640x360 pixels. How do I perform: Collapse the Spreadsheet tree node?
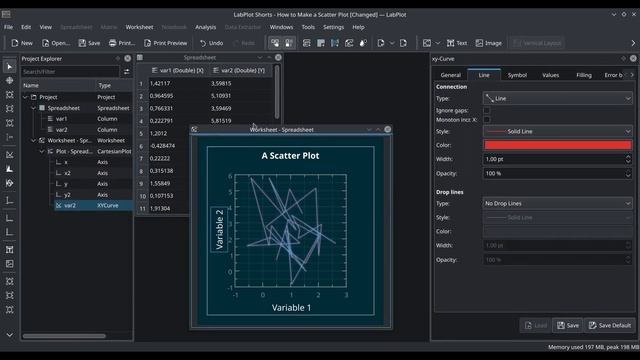point(33,108)
